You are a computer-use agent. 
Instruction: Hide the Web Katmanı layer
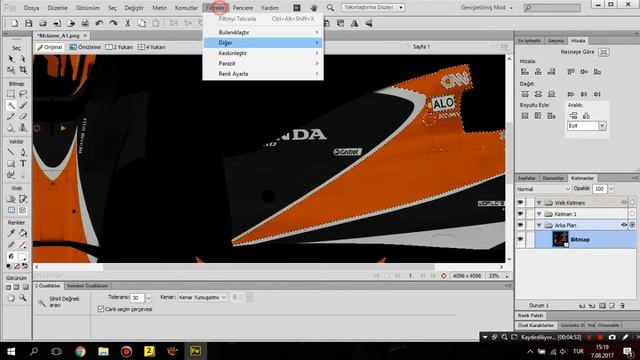tap(520, 202)
